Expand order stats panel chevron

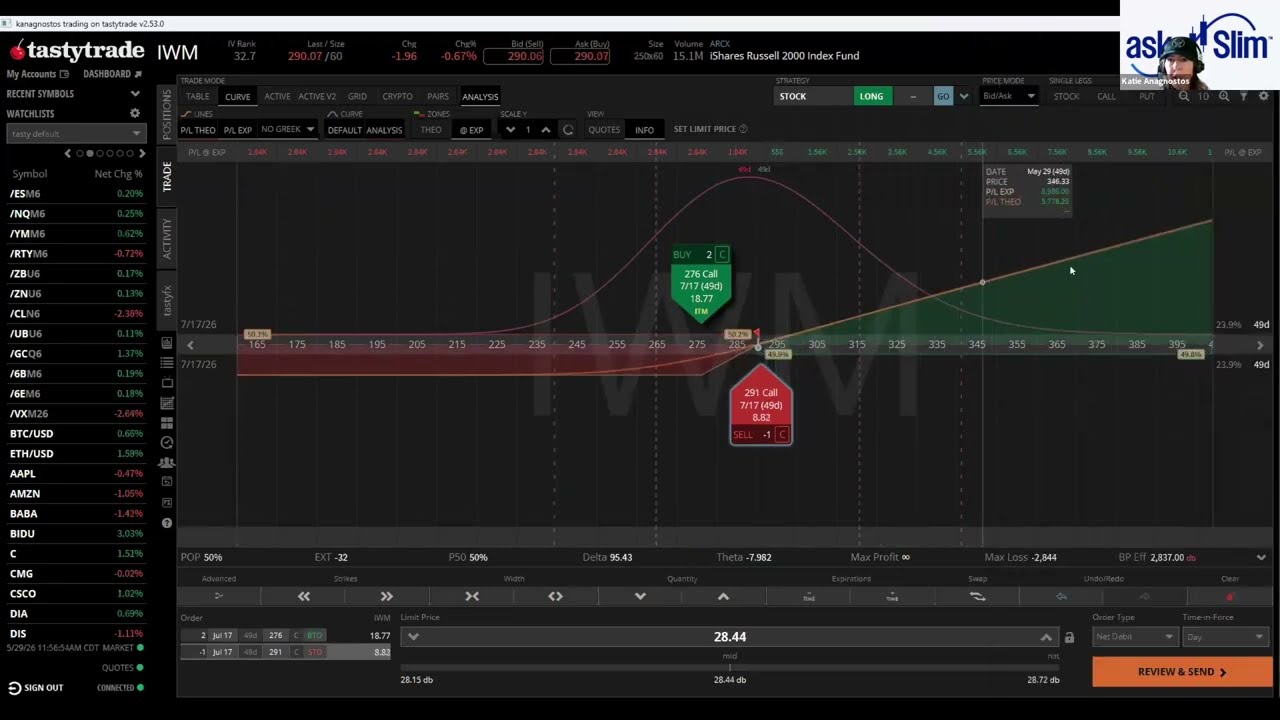pos(1261,558)
